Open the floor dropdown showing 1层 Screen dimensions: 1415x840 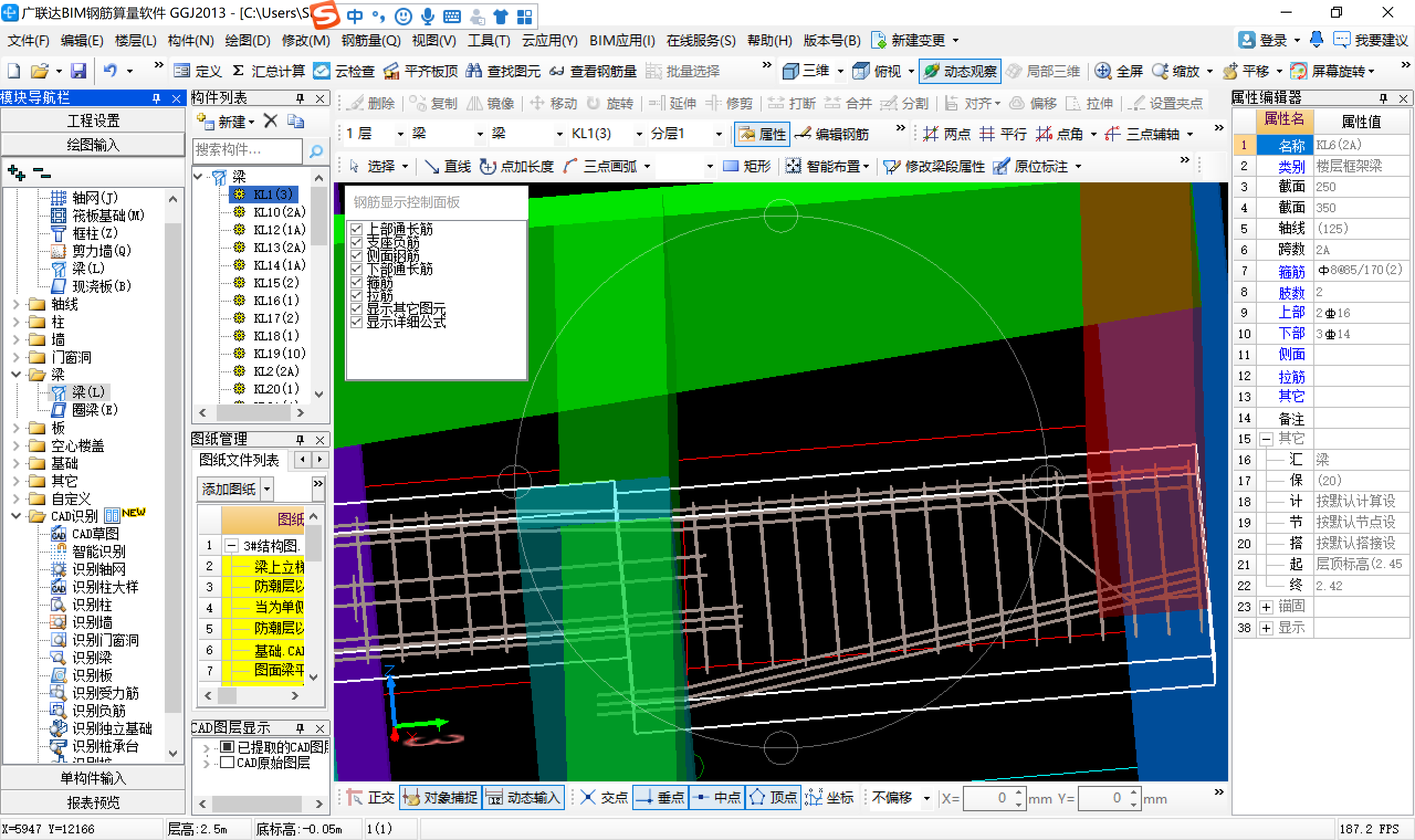400,134
